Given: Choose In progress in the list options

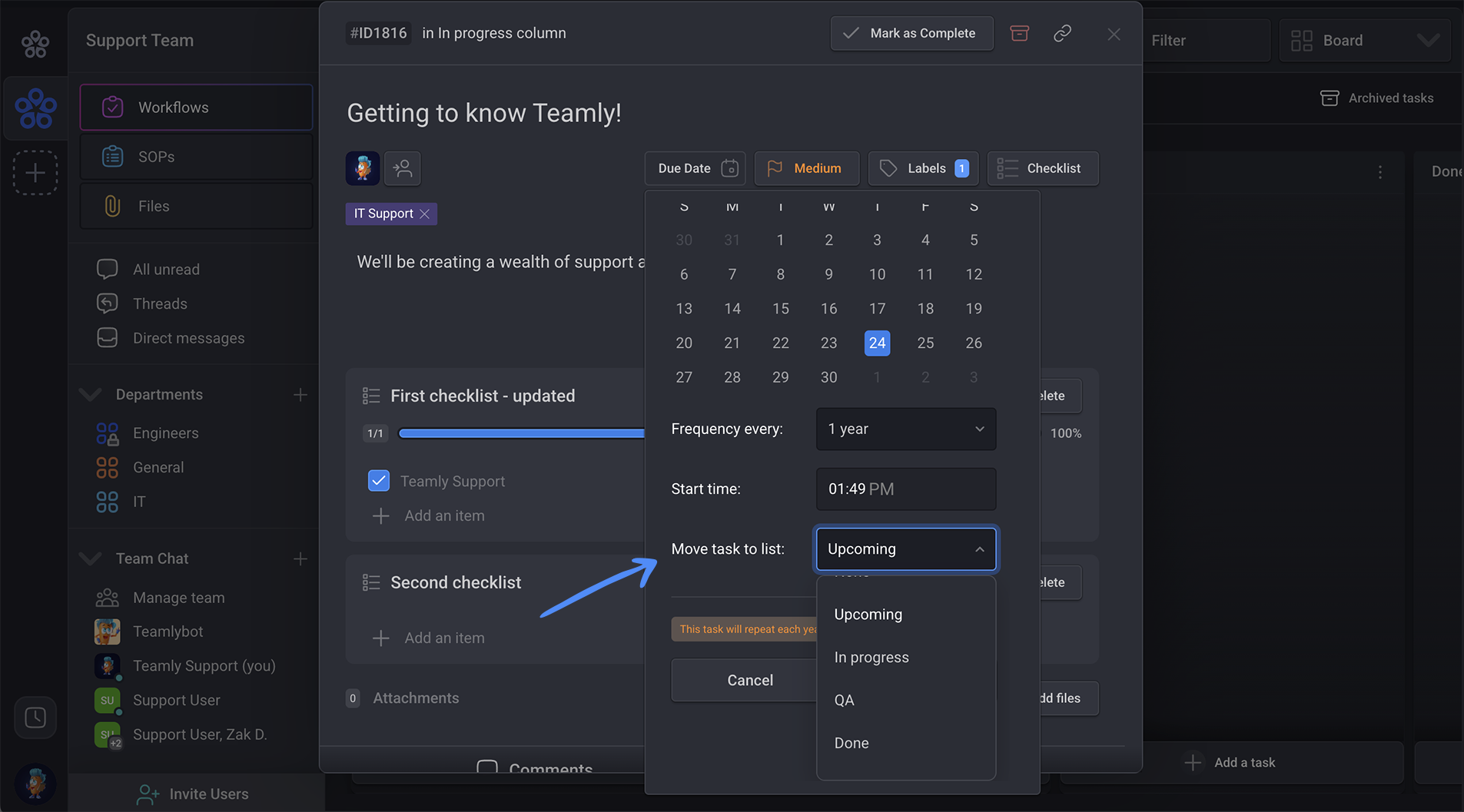Looking at the screenshot, I should [x=905, y=658].
